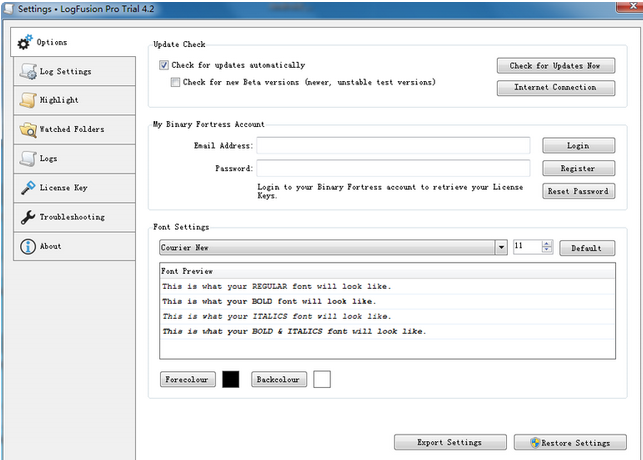Click the Login button
643x460 pixels.
click(578, 146)
